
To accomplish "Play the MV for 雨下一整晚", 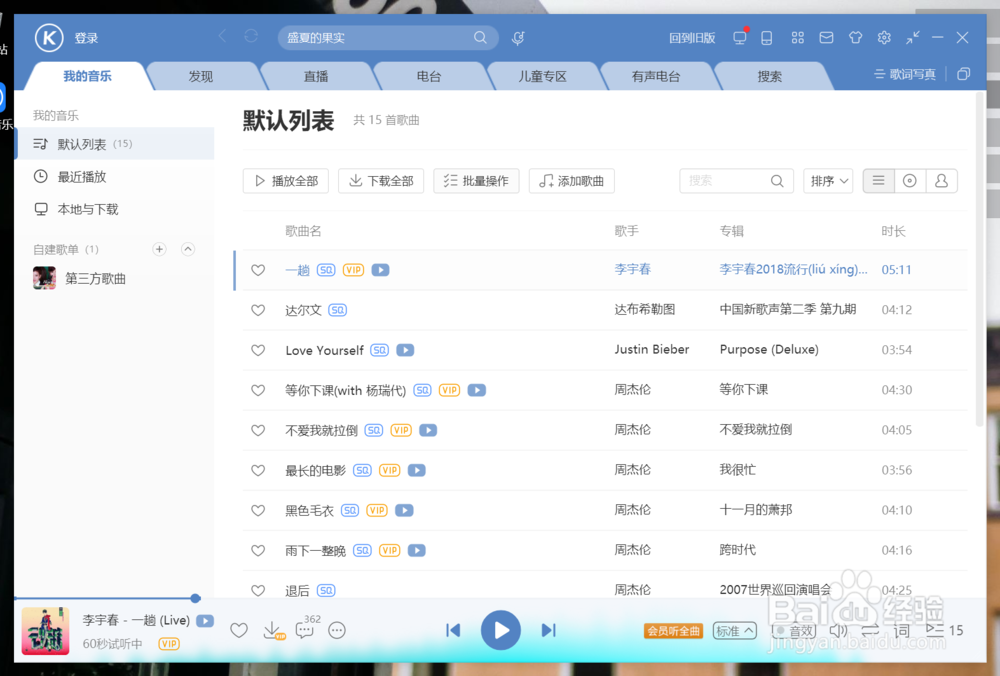I will pyautogui.click(x=416, y=550).
